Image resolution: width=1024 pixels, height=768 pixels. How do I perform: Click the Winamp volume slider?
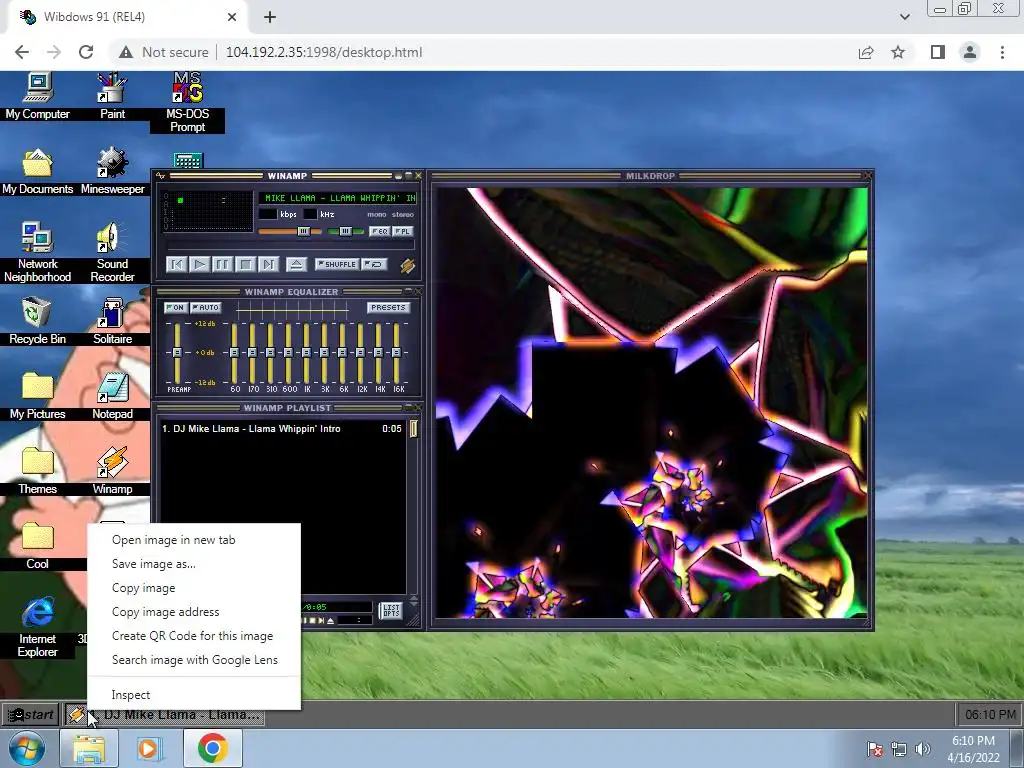point(290,231)
